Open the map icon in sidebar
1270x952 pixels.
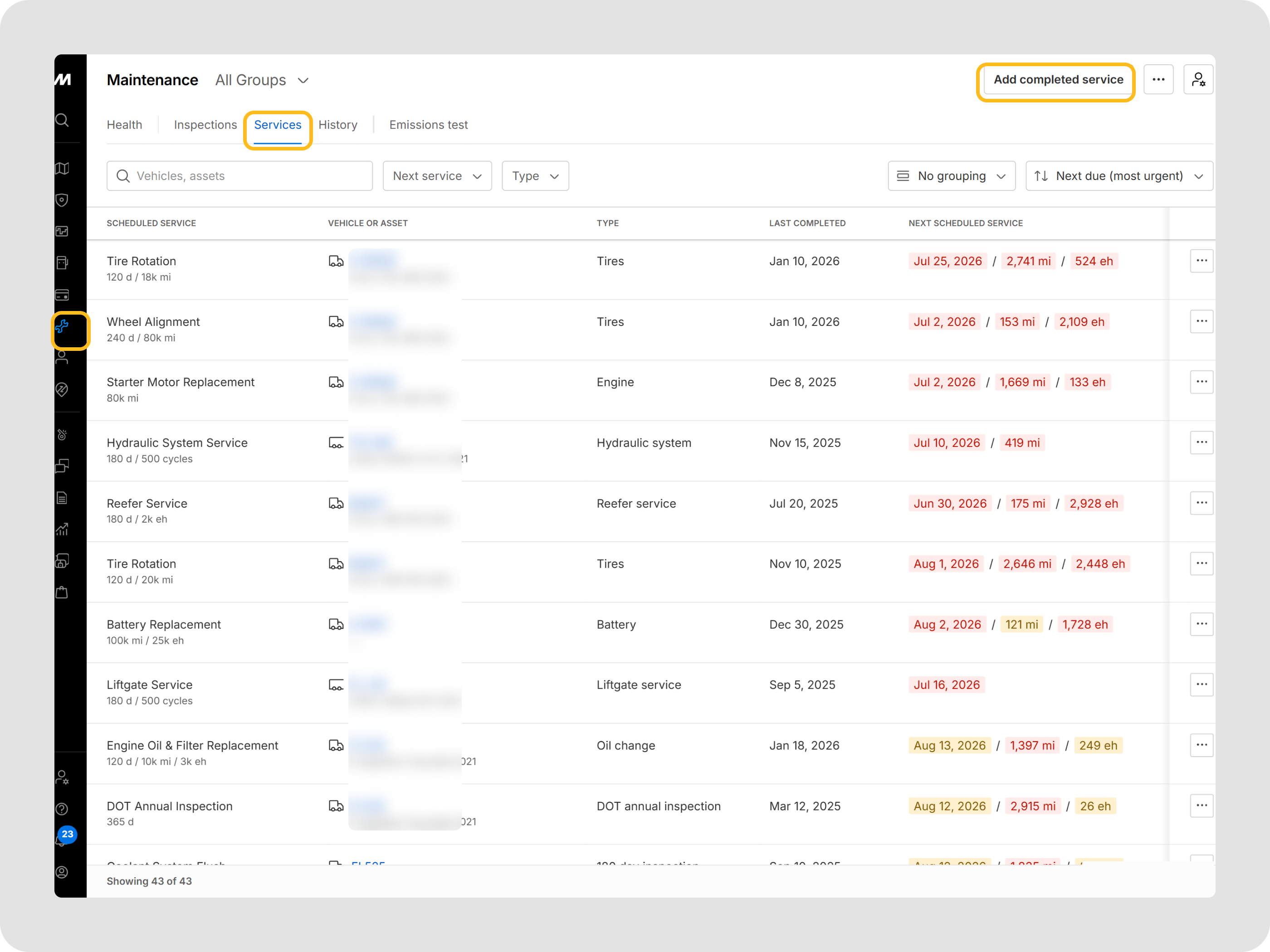point(62,168)
